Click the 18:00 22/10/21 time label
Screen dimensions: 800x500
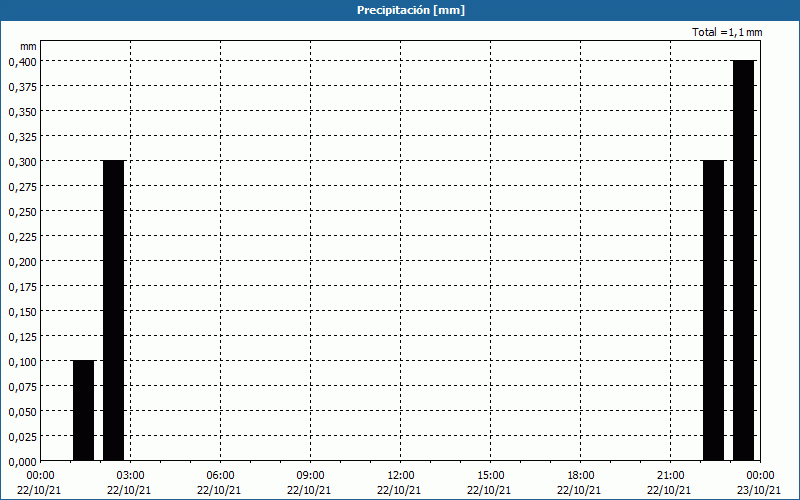[x=580, y=483]
